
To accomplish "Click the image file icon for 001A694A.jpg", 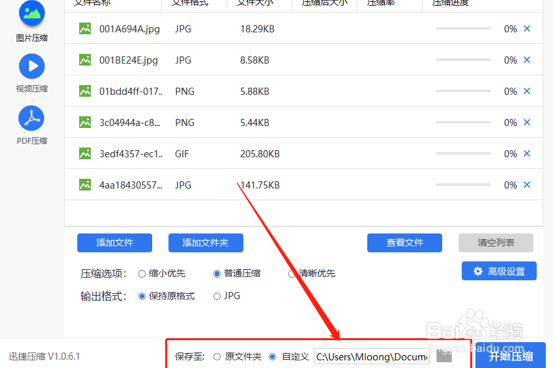I will [85, 29].
